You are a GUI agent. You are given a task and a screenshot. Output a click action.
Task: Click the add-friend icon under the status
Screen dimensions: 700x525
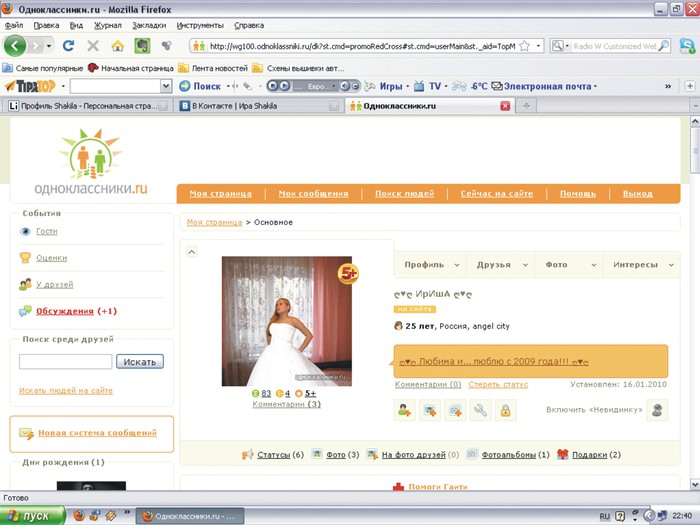click(x=404, y=410)
